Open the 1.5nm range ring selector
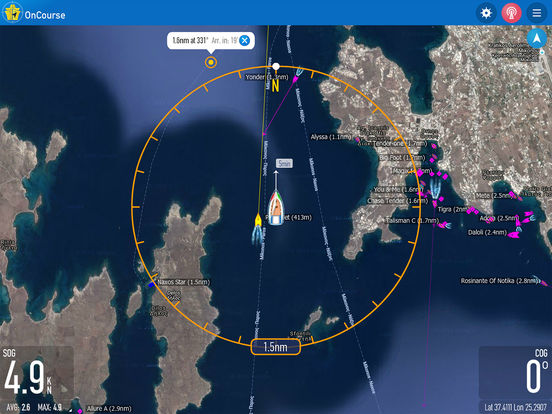The image size is (552, 414). (276, 347)
